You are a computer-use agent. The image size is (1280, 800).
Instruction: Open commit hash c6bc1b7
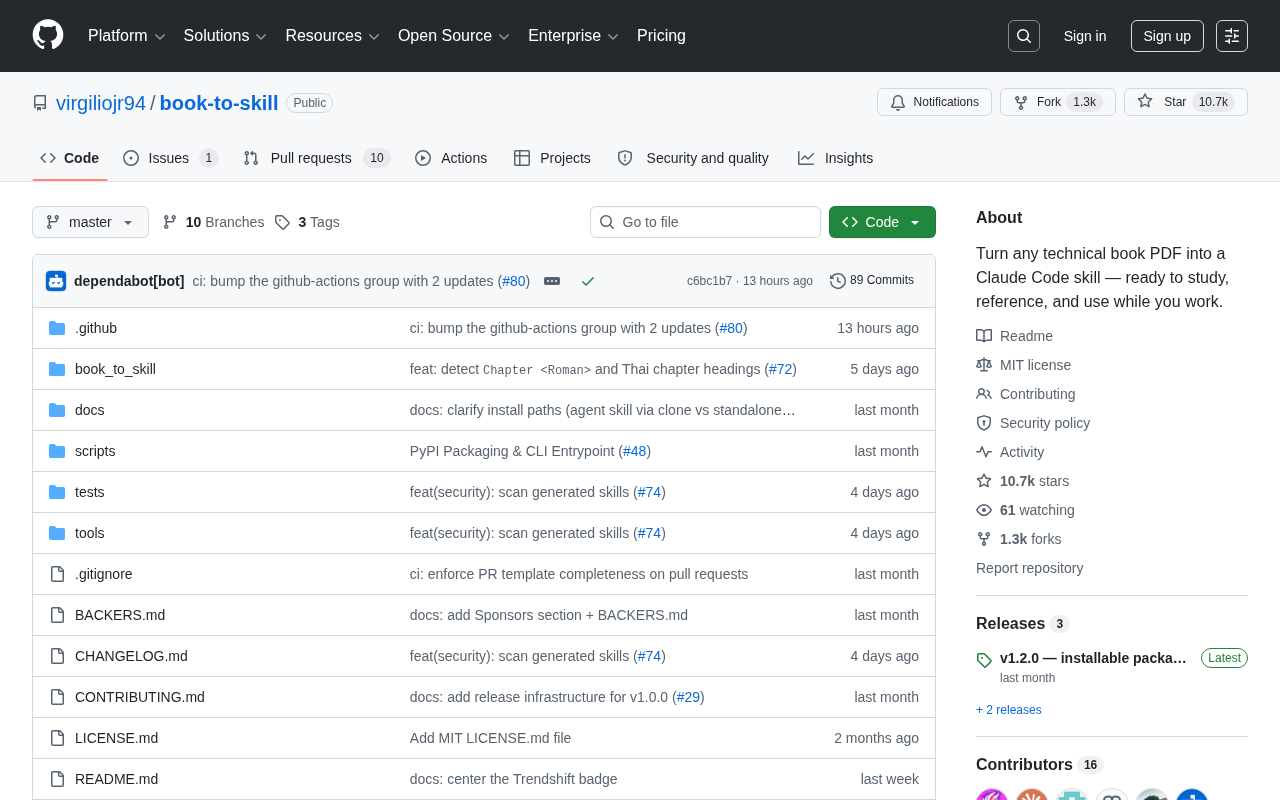[709, 281]
